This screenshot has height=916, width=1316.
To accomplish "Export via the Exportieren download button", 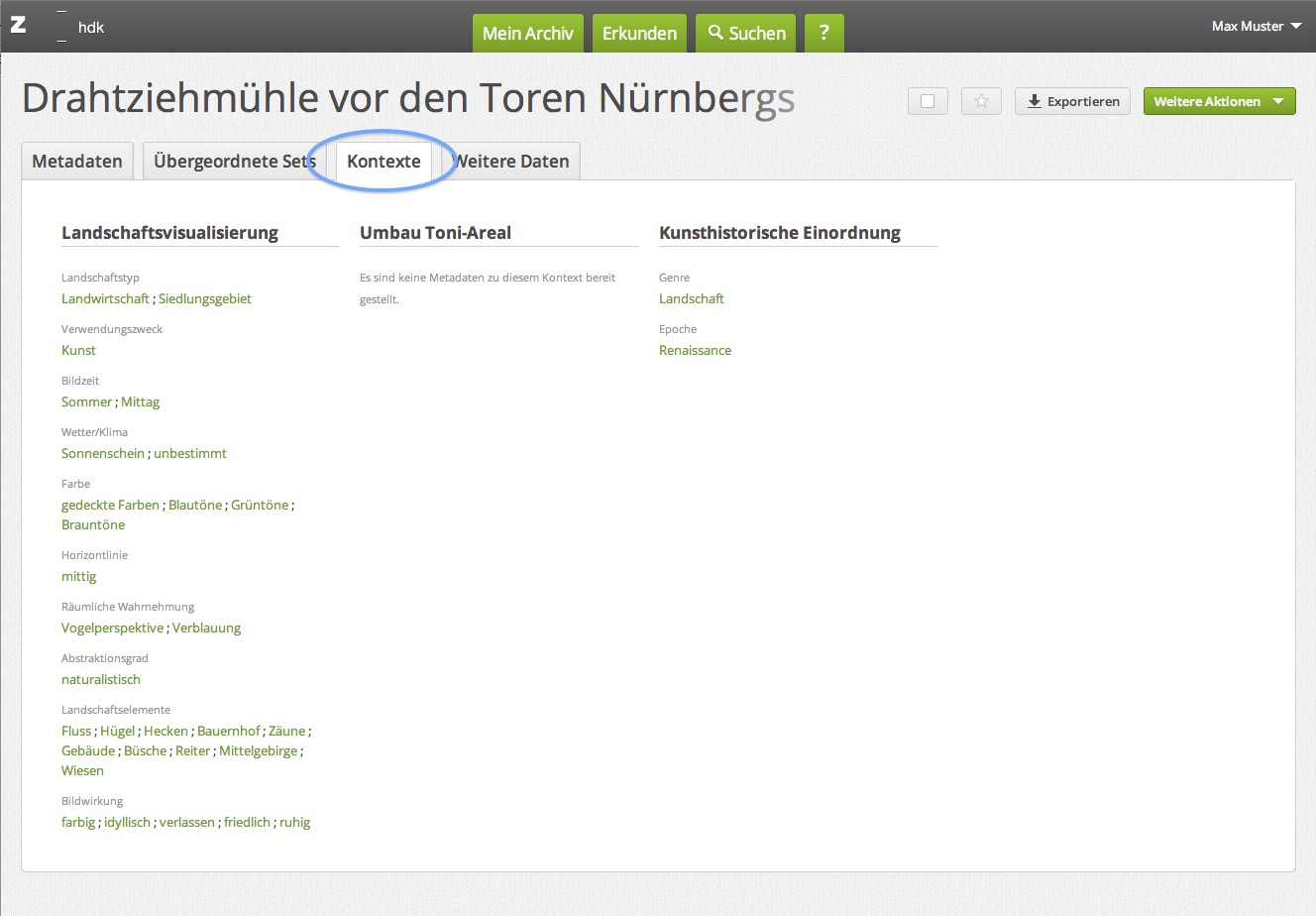I will point(1072,101).
